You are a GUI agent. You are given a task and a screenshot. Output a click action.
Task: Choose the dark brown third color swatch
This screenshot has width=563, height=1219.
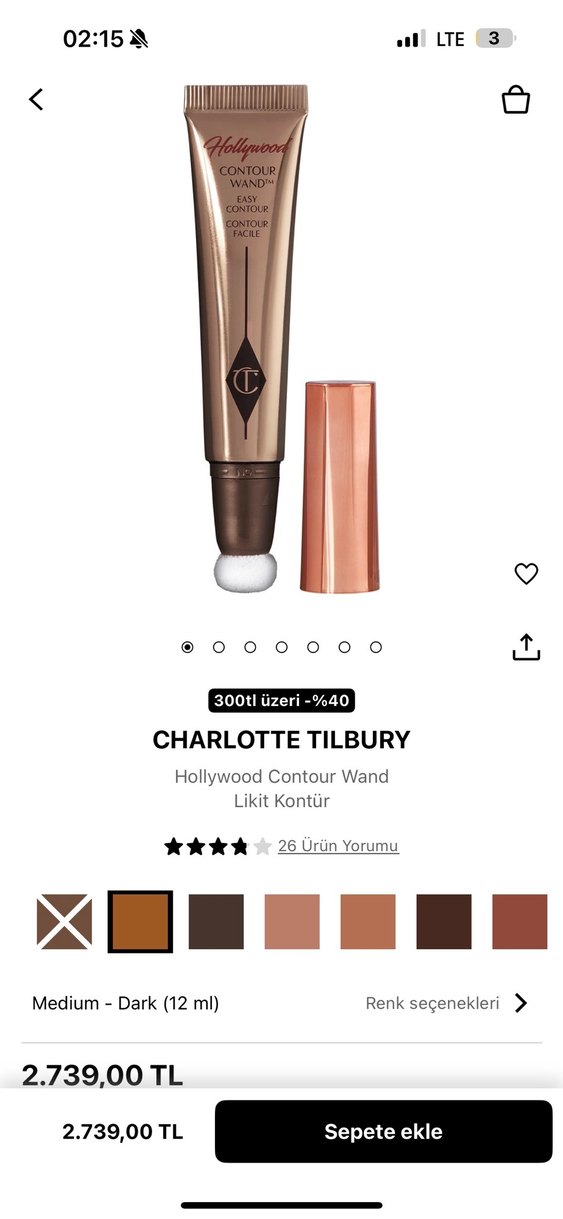coord(216,922)
